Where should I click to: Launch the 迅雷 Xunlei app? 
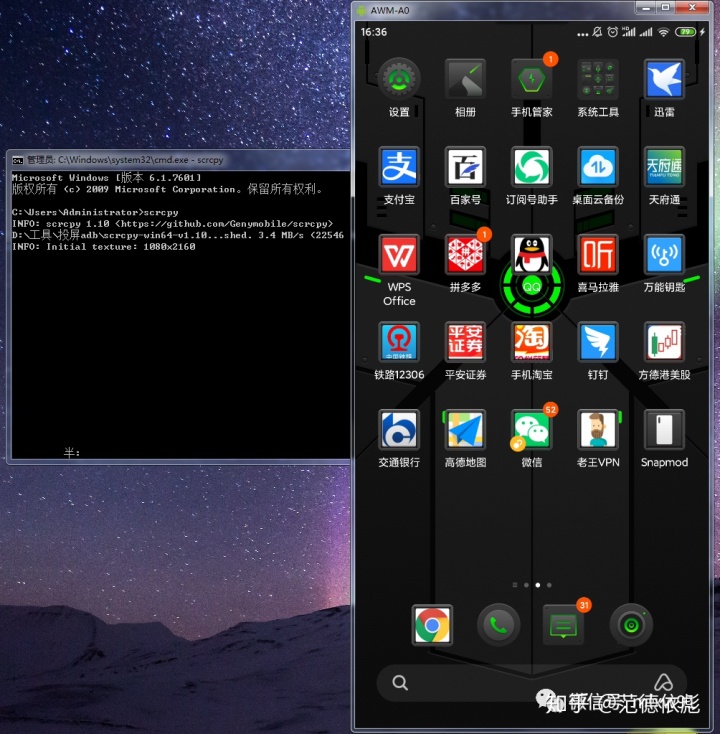[x=664, y=79]
